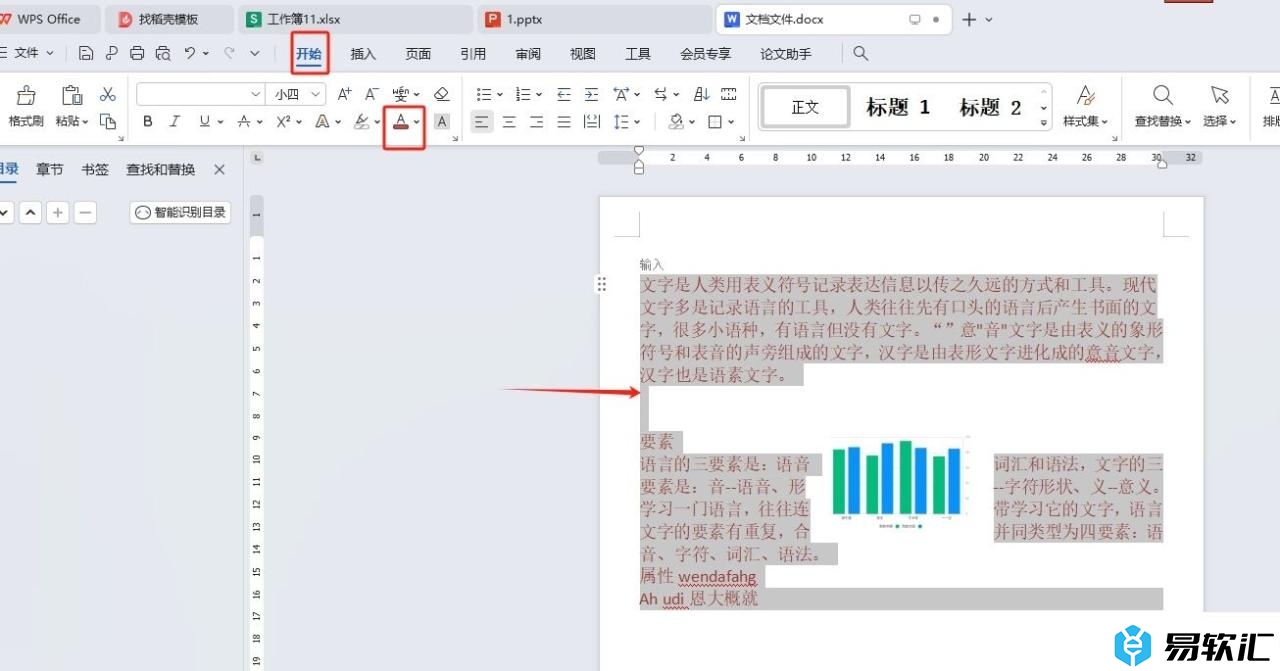Open the underline style dropdown arrow
The height and width of the screenshot is (671, 1280).
tap(220, 122)
